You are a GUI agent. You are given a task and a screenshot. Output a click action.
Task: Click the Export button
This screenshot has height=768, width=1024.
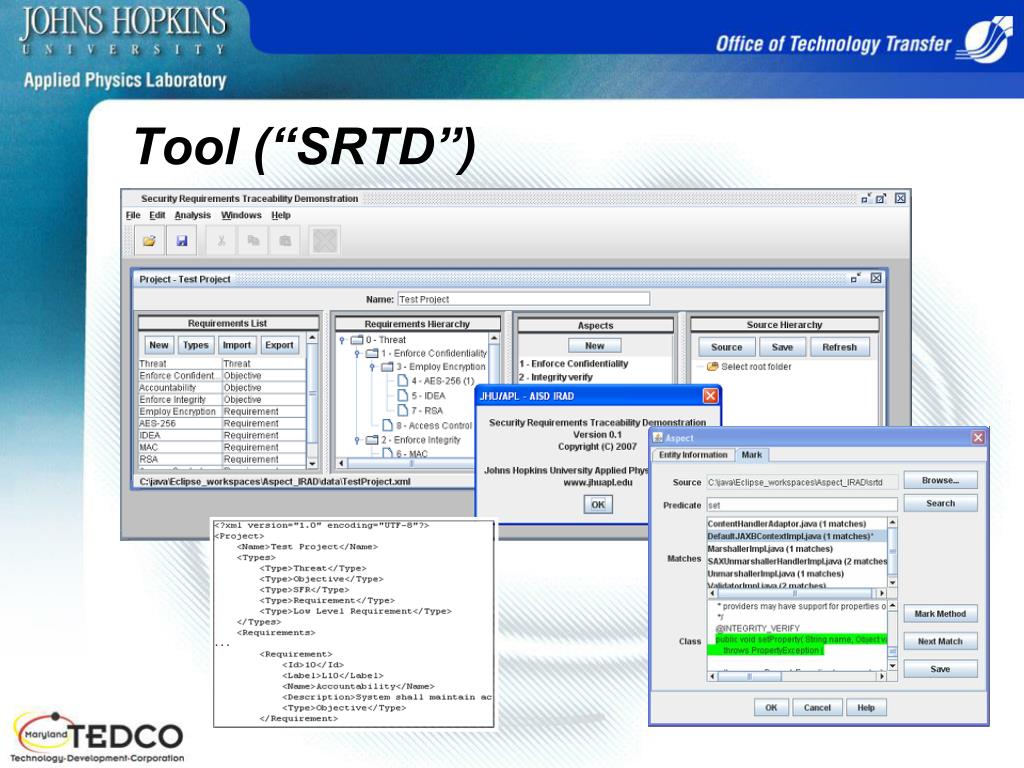(279, 345)
